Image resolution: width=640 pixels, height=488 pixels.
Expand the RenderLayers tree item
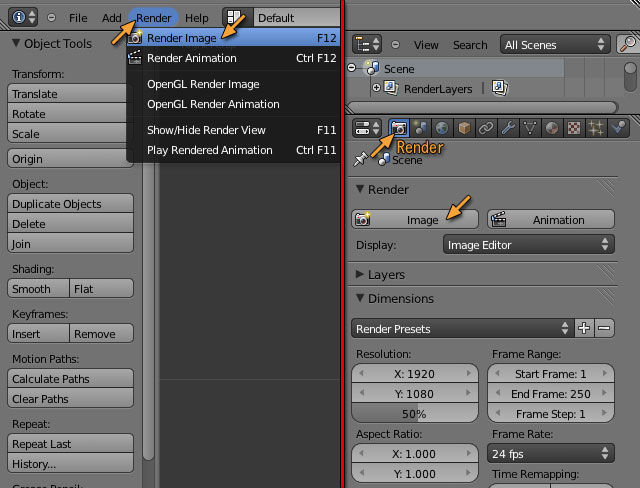[x=377, y=88]
